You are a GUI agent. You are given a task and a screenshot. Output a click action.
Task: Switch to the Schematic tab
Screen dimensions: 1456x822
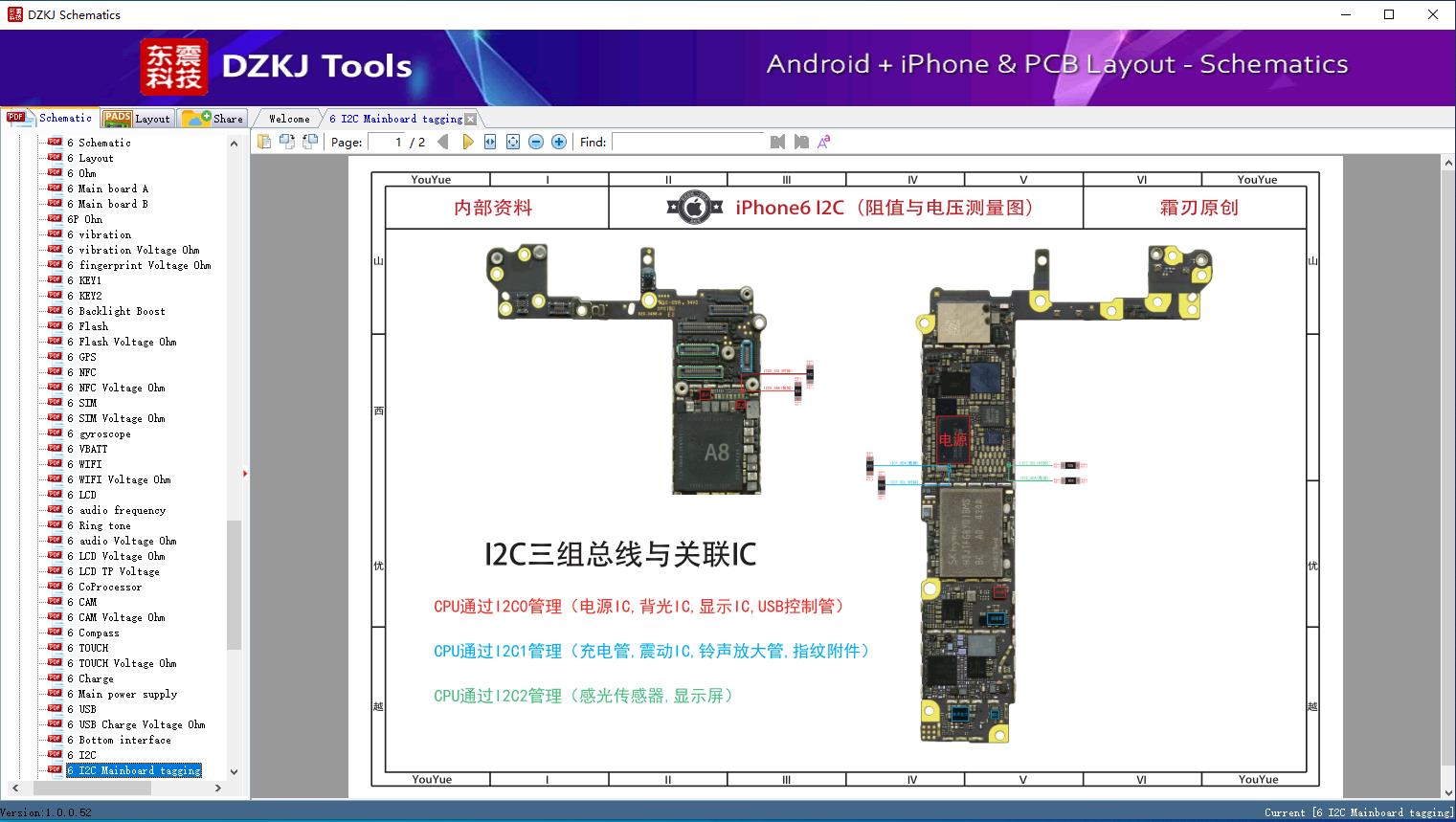(50, 118)
